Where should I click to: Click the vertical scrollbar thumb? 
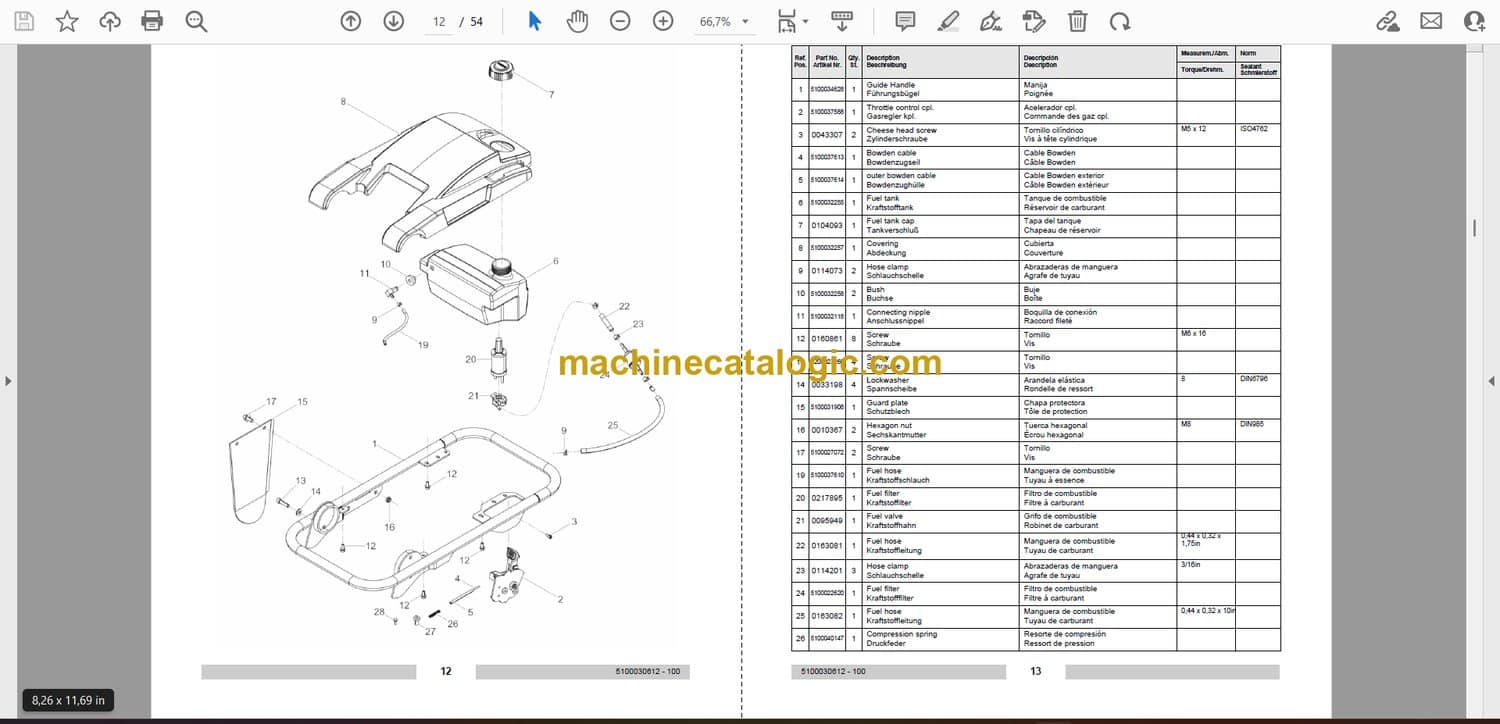(1474, 228)
